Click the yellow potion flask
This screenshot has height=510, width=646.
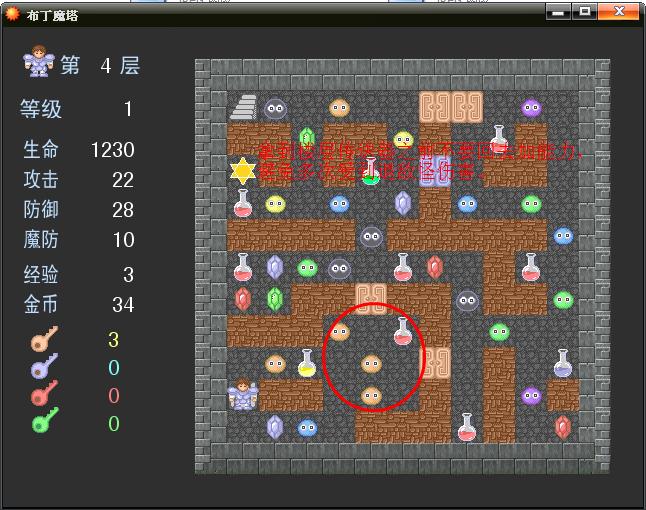click(x=307, y=363)
